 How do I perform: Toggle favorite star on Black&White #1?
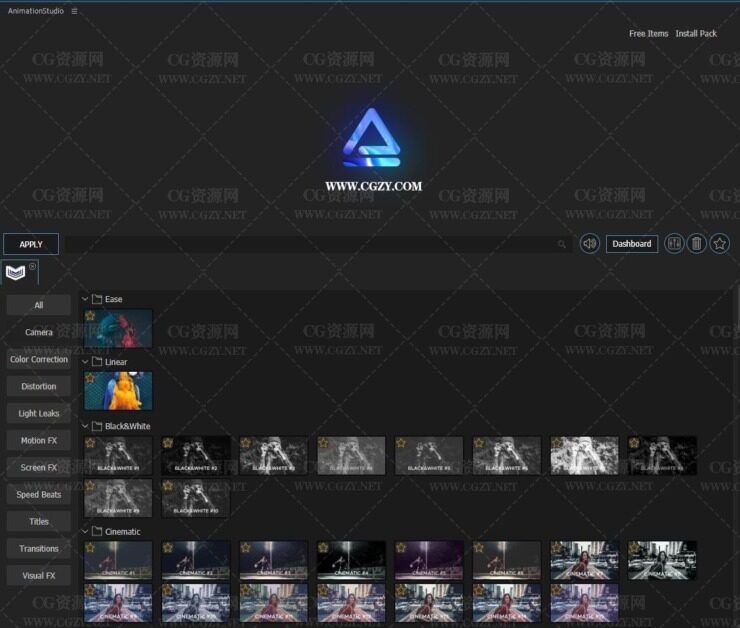point(90,443)
